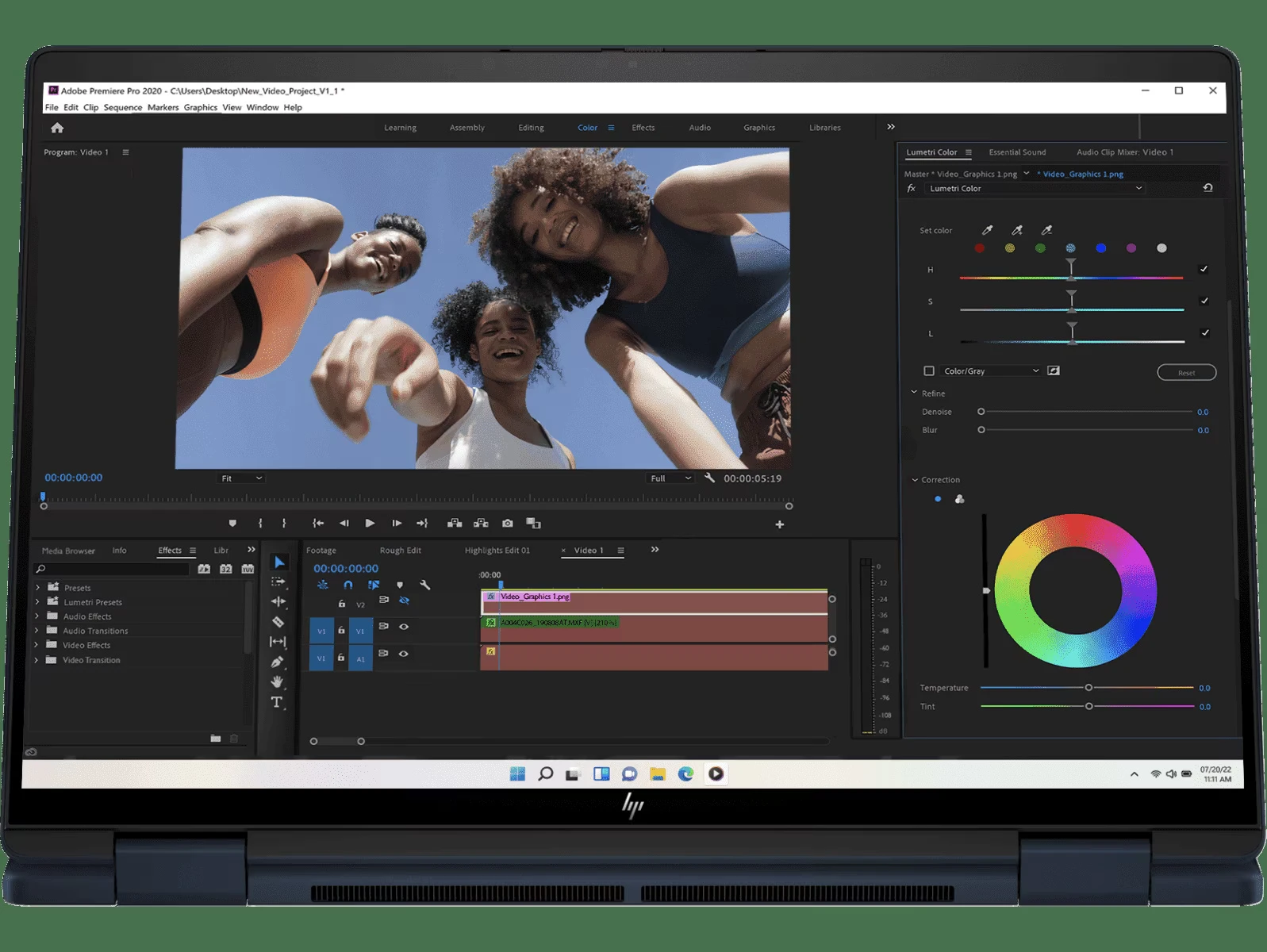Select the Selection arrow tool
The height and width of the screenshot is (952, 1267).
[x=279, y=562]
